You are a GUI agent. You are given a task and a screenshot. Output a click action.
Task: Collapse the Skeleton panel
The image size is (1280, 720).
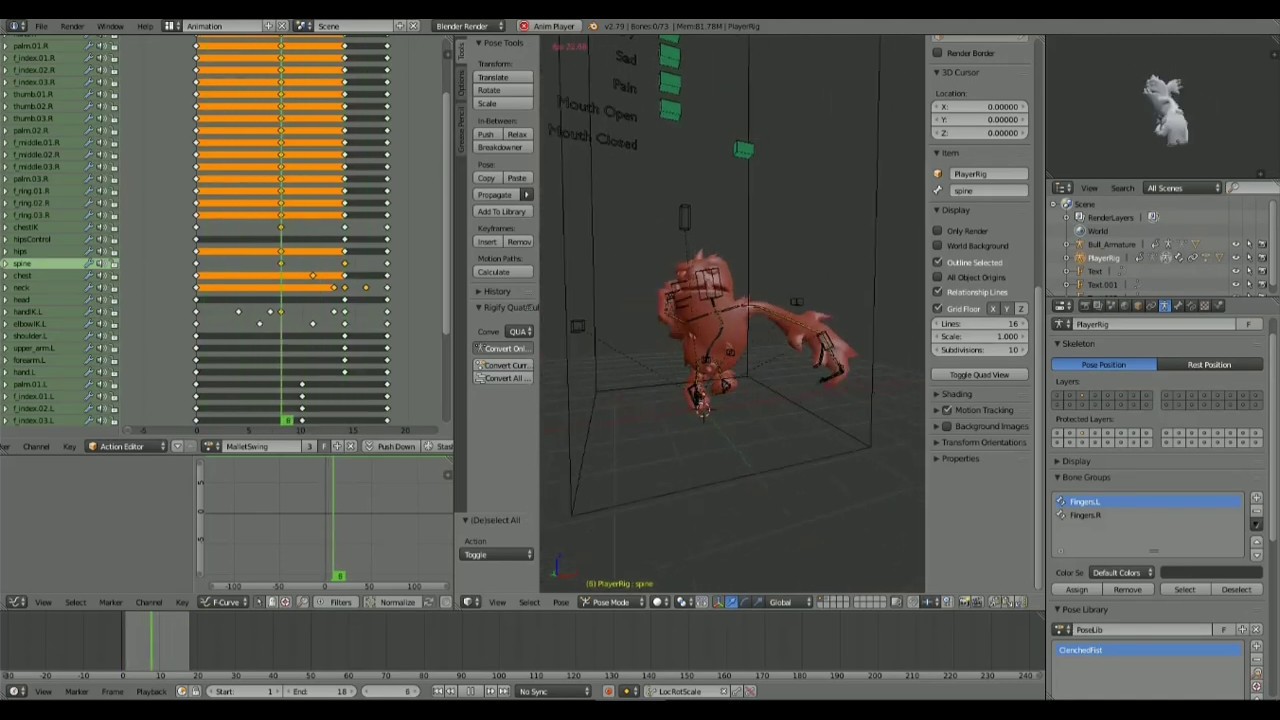(1078, 344)
